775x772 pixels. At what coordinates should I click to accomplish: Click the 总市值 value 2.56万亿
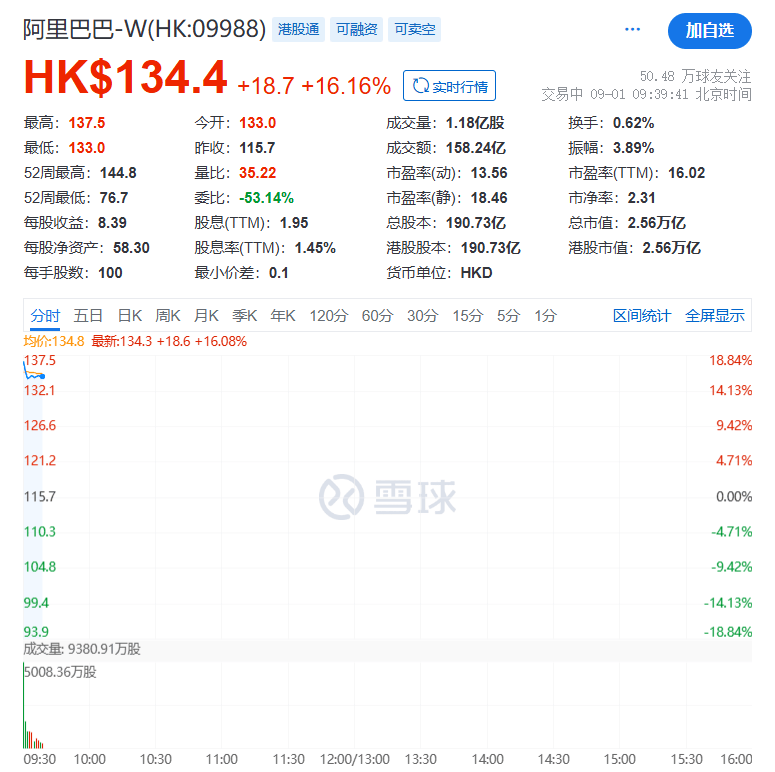(x=657, y=223)
